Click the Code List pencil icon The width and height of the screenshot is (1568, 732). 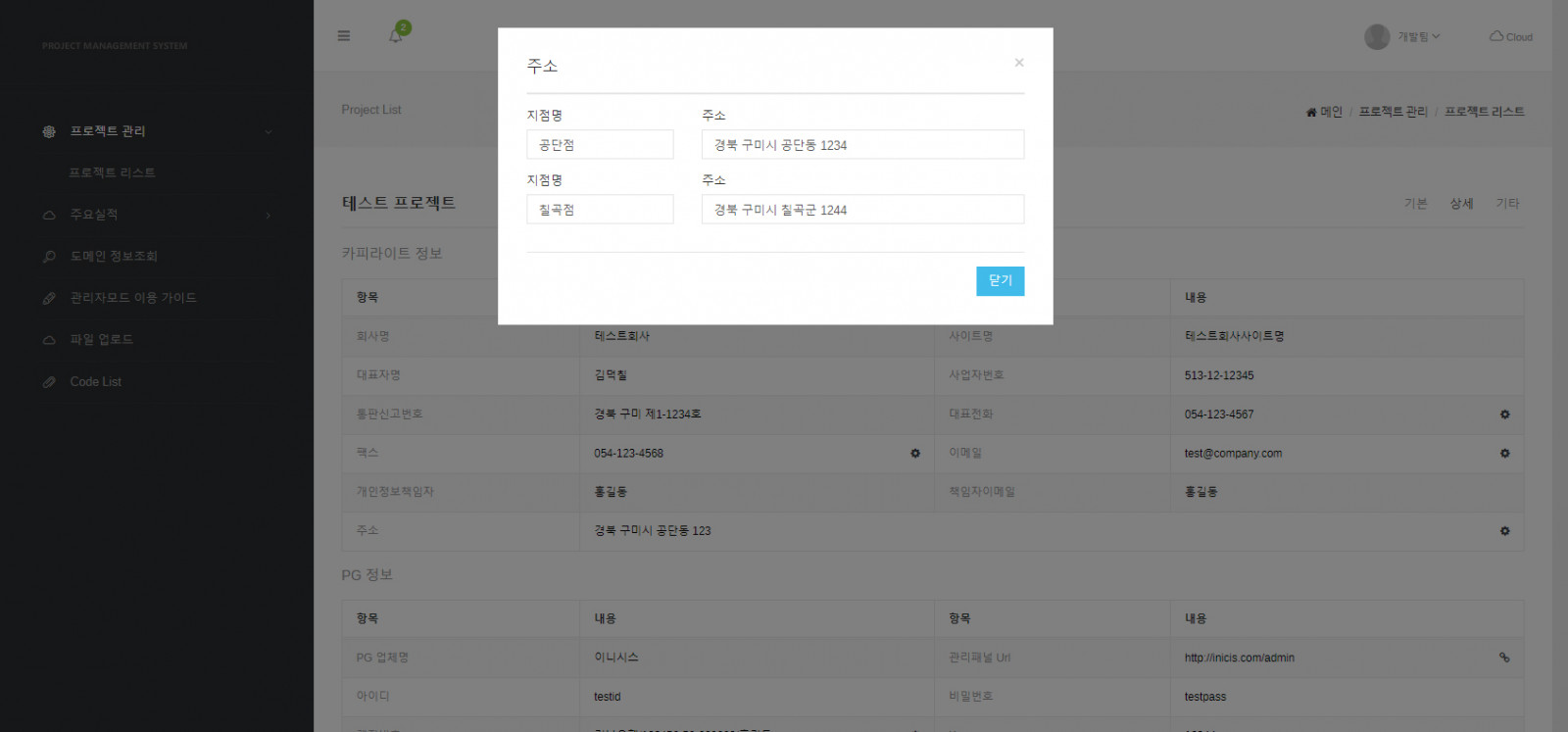point(49,382)
